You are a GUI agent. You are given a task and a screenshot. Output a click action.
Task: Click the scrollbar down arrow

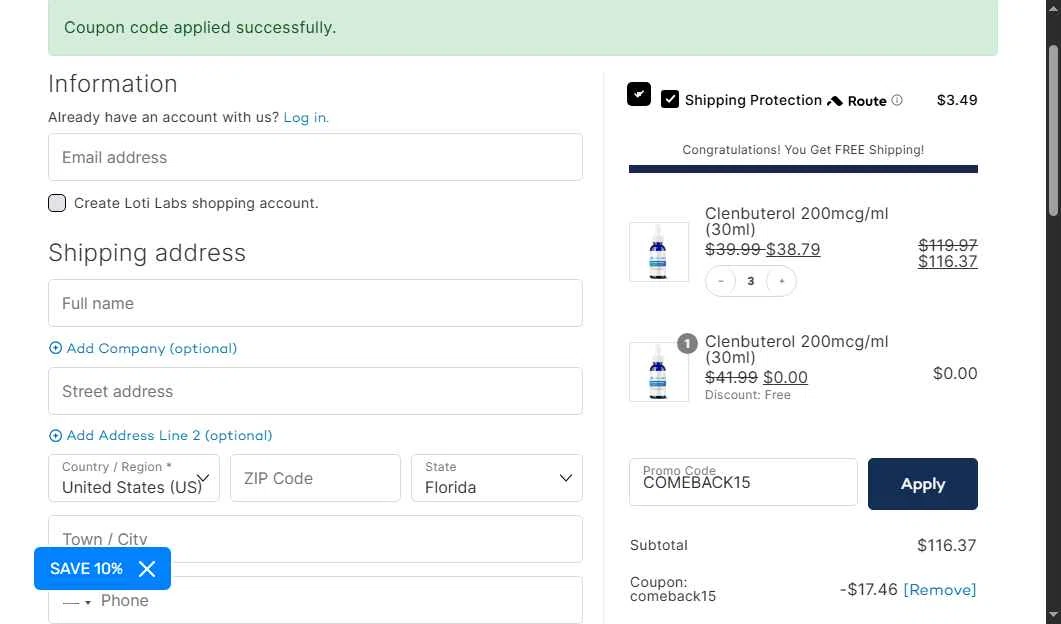coord(1053,615)
